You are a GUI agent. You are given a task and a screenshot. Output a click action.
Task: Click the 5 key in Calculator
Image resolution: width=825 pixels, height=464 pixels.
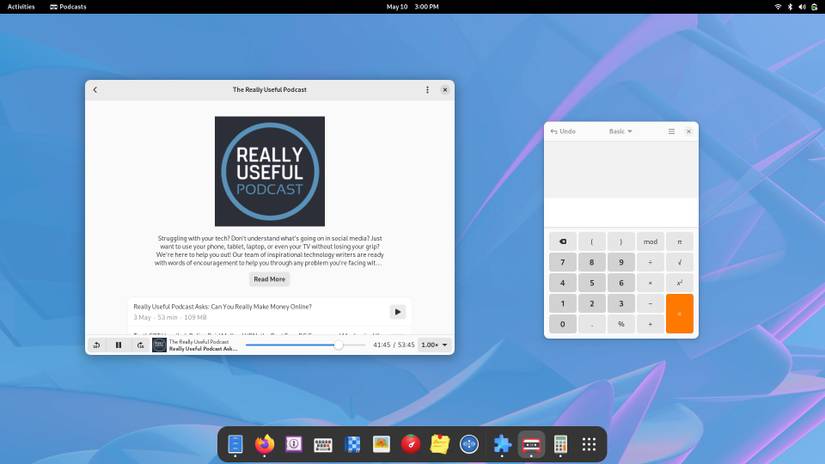click(x=592, y=283)
